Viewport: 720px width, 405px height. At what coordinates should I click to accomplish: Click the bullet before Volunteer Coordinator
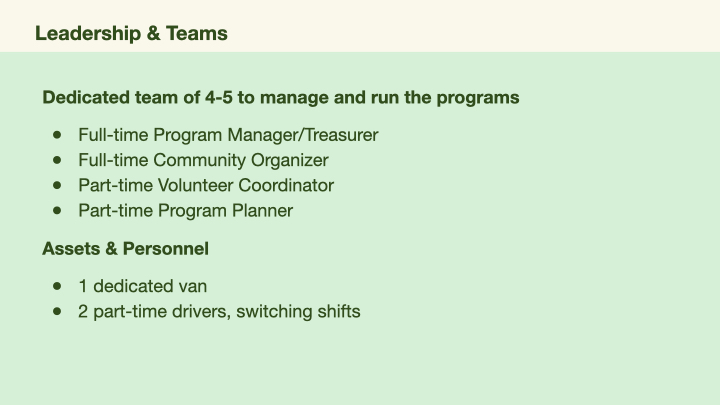coord(57,185)
